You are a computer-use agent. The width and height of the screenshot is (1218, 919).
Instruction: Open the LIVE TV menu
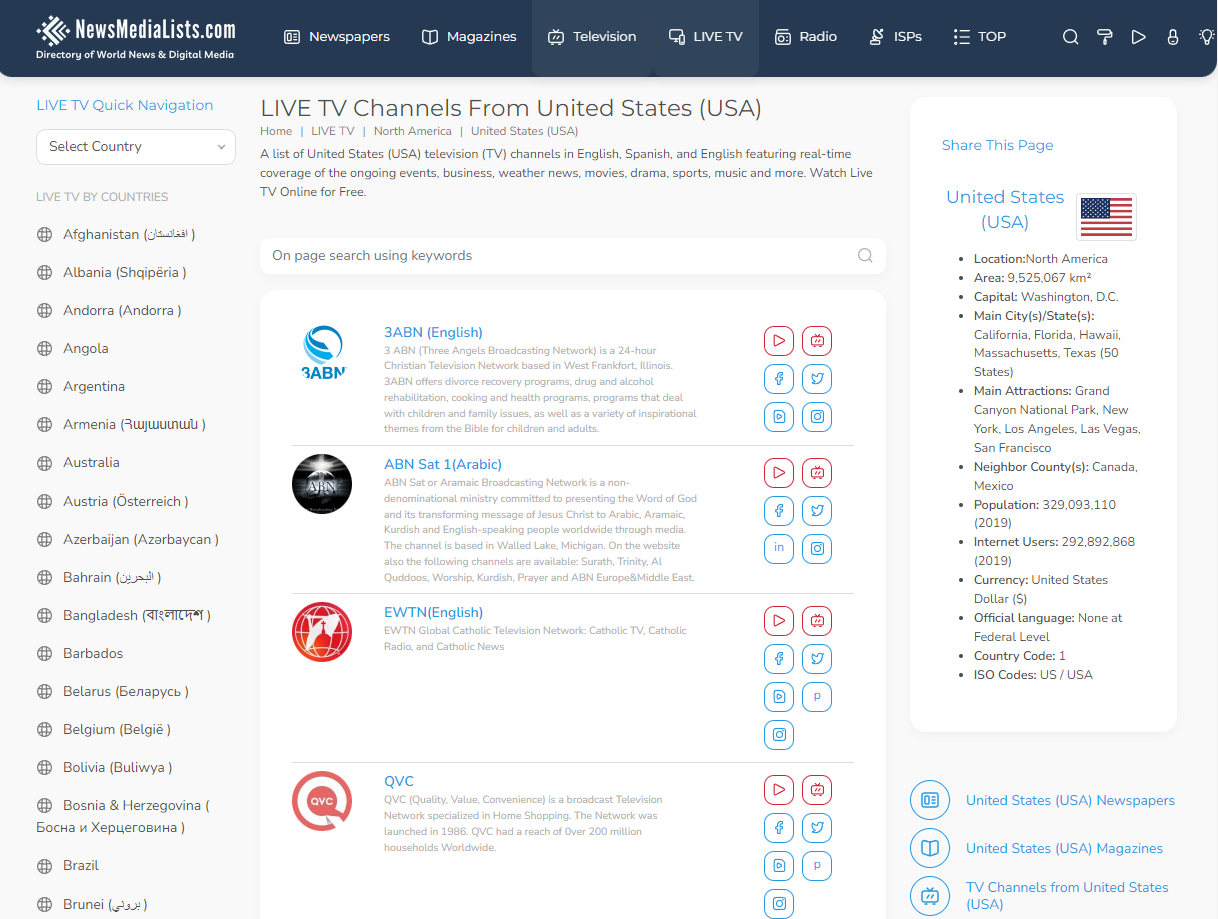706,37
